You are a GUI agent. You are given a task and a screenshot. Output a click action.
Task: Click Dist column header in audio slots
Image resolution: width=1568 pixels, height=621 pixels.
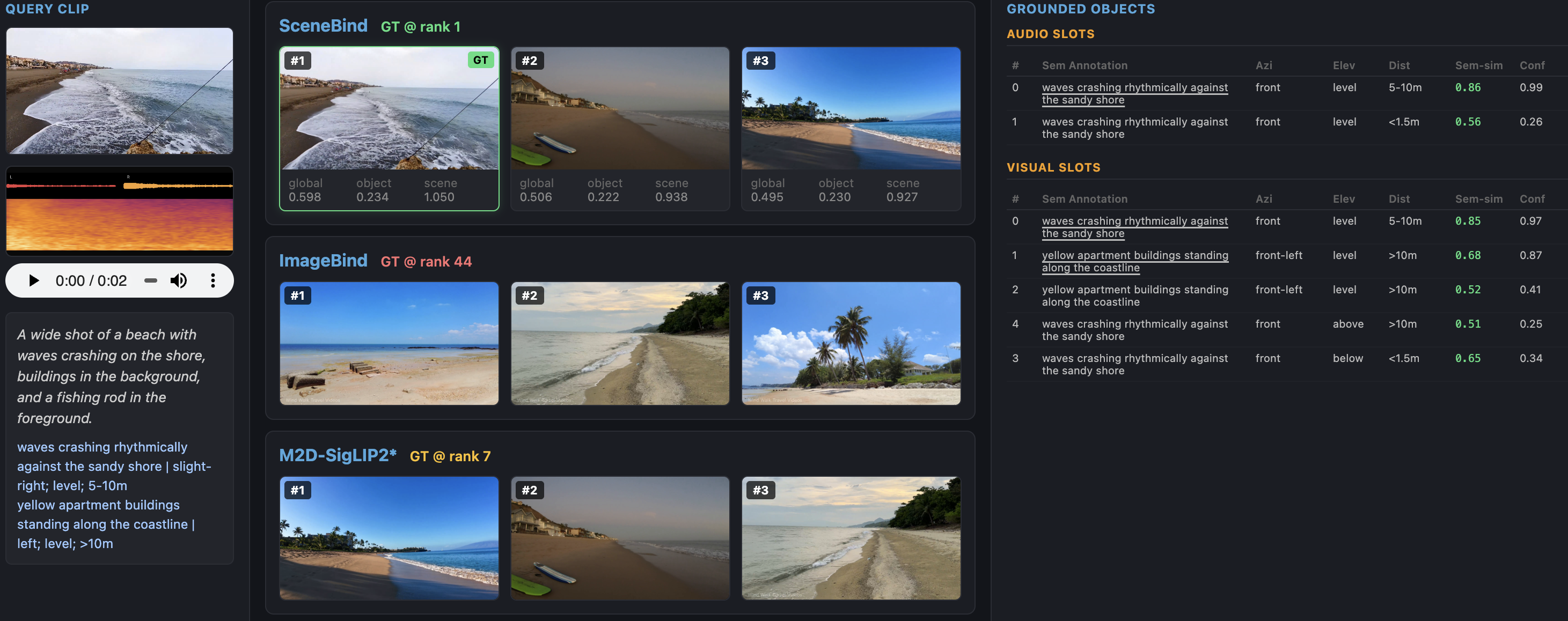point(1399,65)
